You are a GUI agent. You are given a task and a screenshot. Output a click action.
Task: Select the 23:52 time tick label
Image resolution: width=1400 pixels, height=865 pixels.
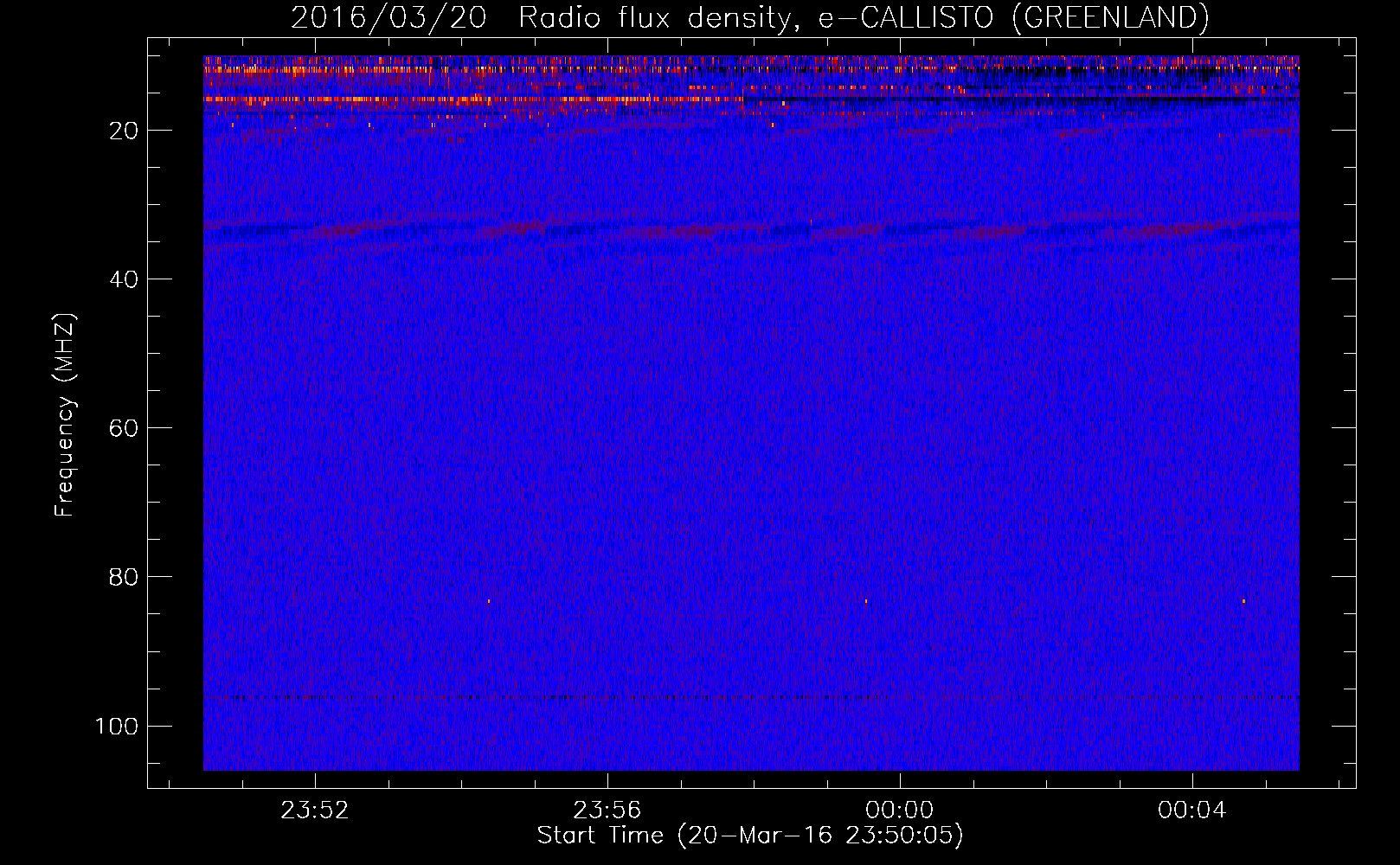coord(315,811)
